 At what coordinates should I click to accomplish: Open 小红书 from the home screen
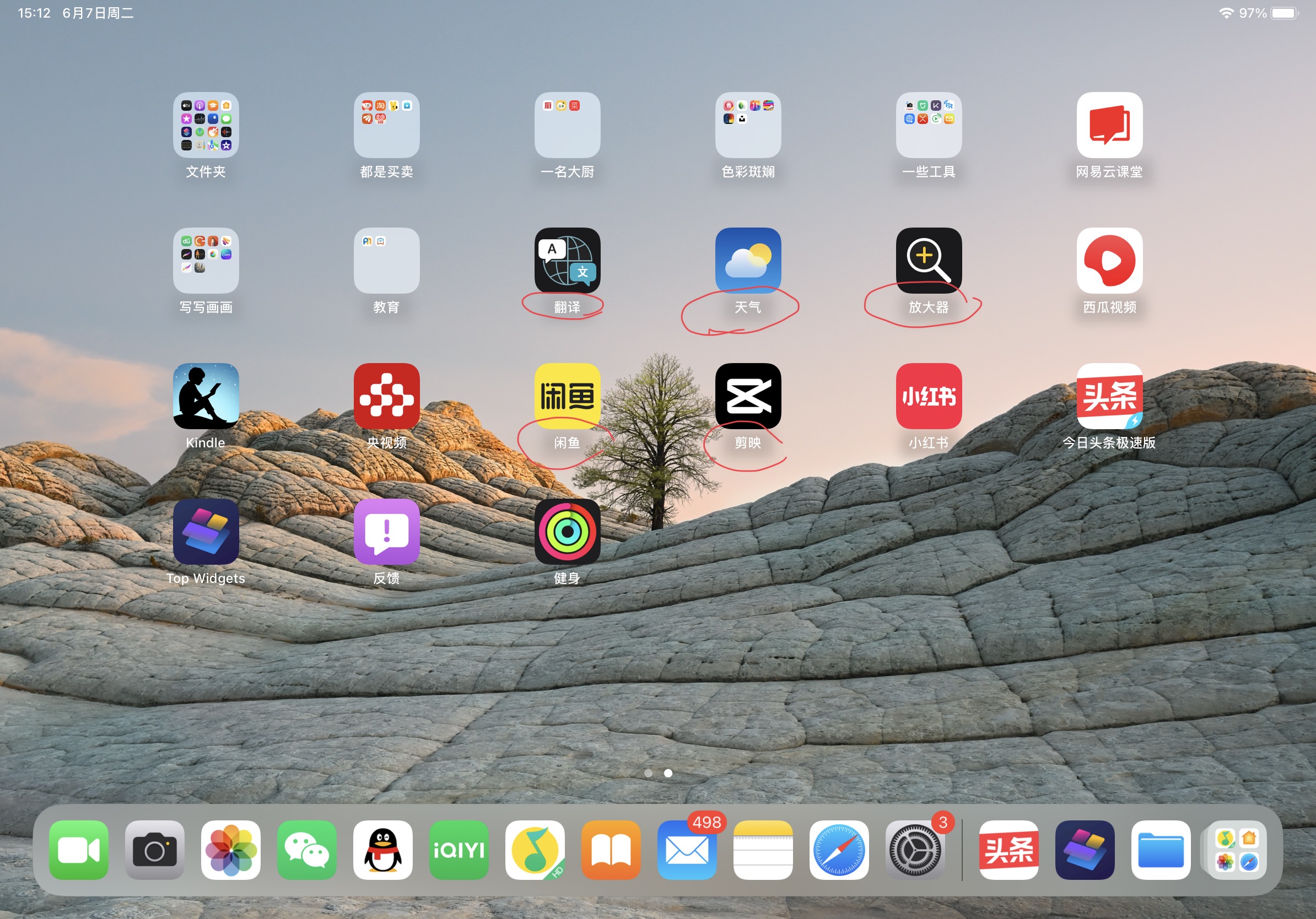(928, 397)
